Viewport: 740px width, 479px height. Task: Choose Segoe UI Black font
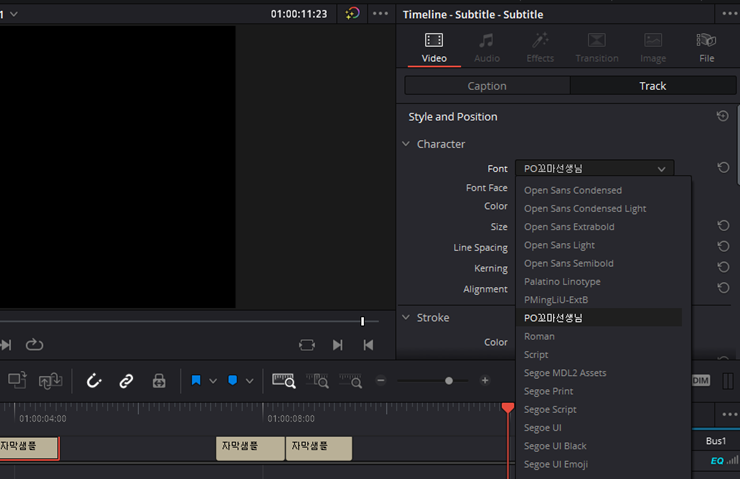[x=599, y=446]
